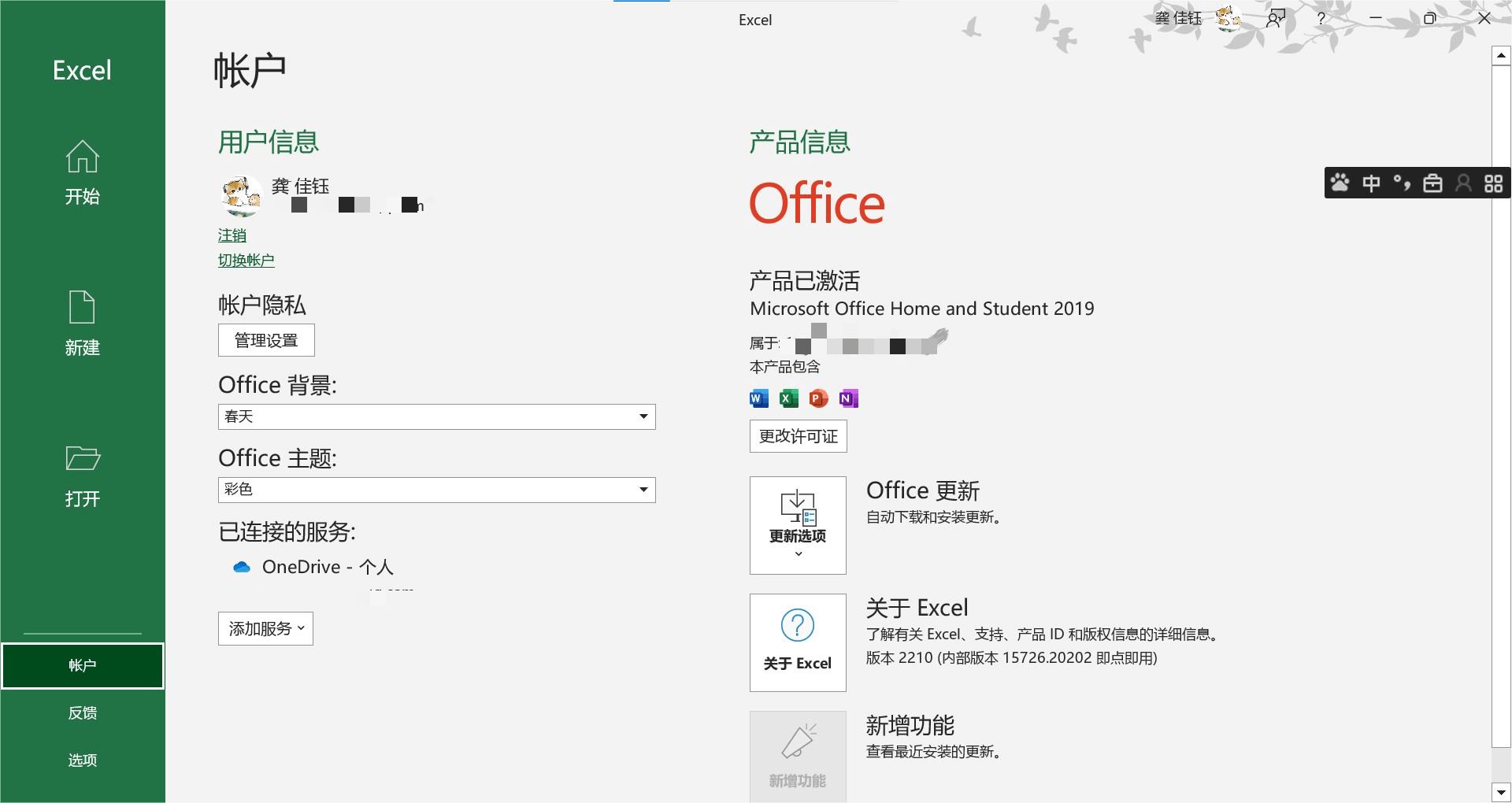Screen dimensions: 1512x803
Task: Open the IME toolbox briefcase icon
Action: [x=1432, y=183]
